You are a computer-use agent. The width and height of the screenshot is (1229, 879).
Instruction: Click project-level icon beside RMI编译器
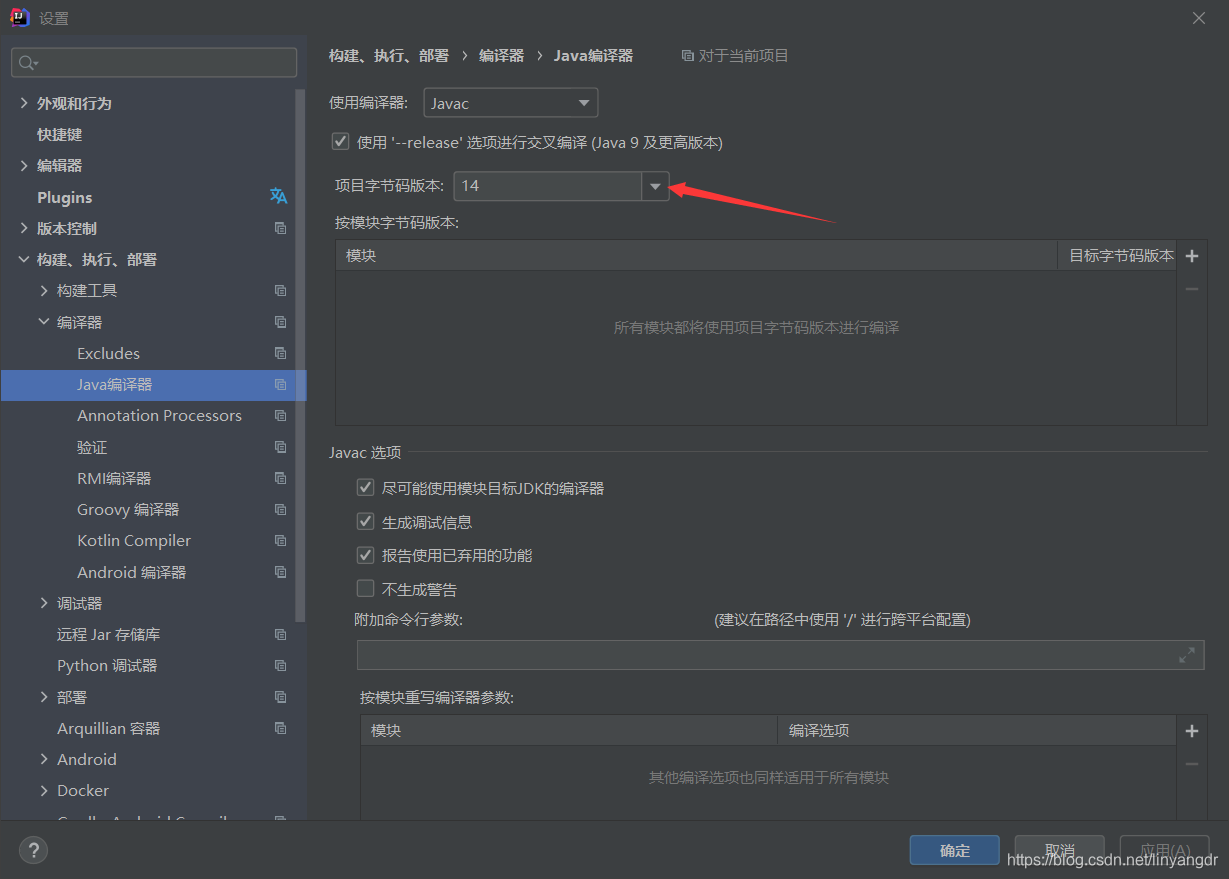280,478
